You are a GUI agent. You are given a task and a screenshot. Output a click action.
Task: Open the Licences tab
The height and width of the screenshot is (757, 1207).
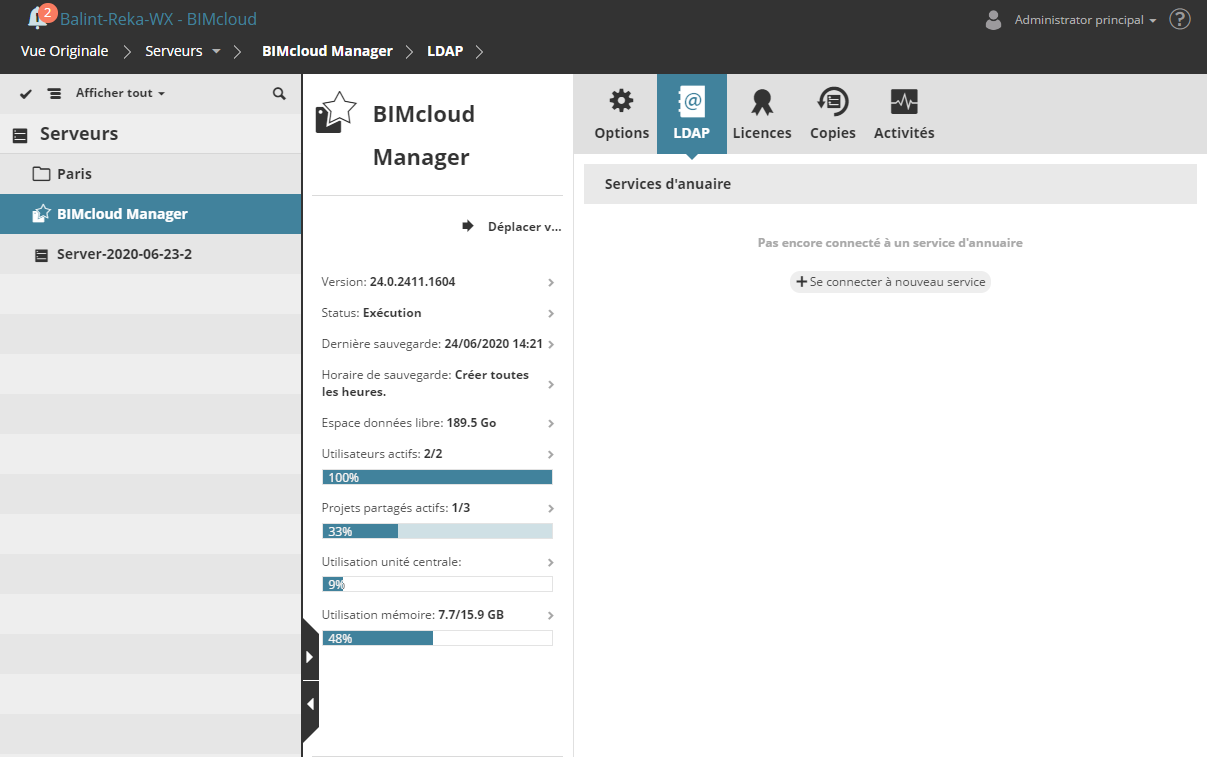tap(762, 114)
